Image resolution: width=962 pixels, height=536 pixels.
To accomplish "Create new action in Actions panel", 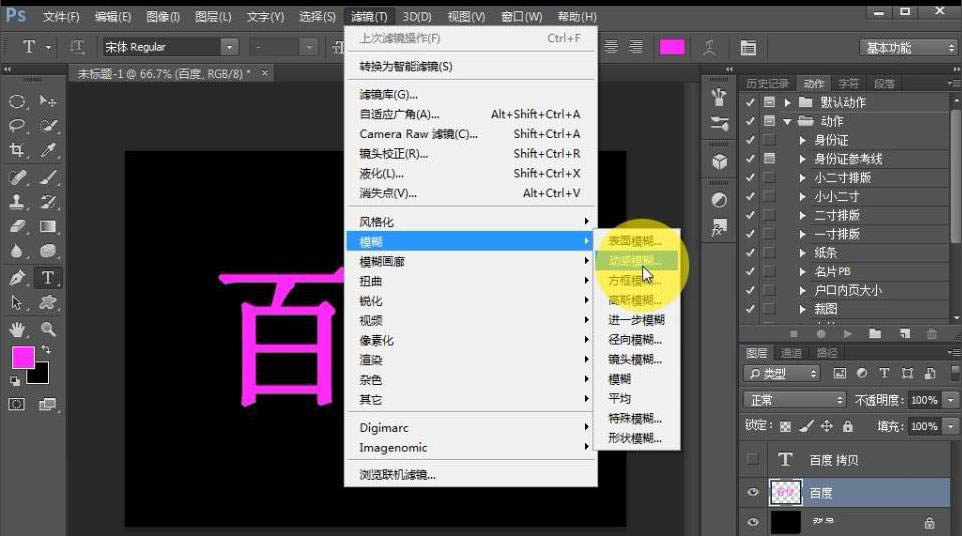I will 904,334.
